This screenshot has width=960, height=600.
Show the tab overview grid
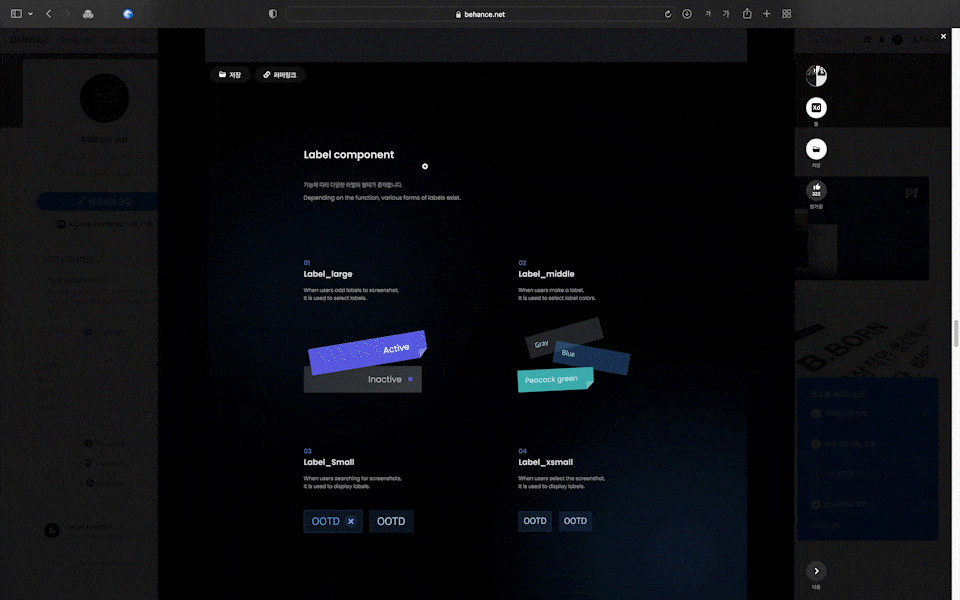click(787, 13)
